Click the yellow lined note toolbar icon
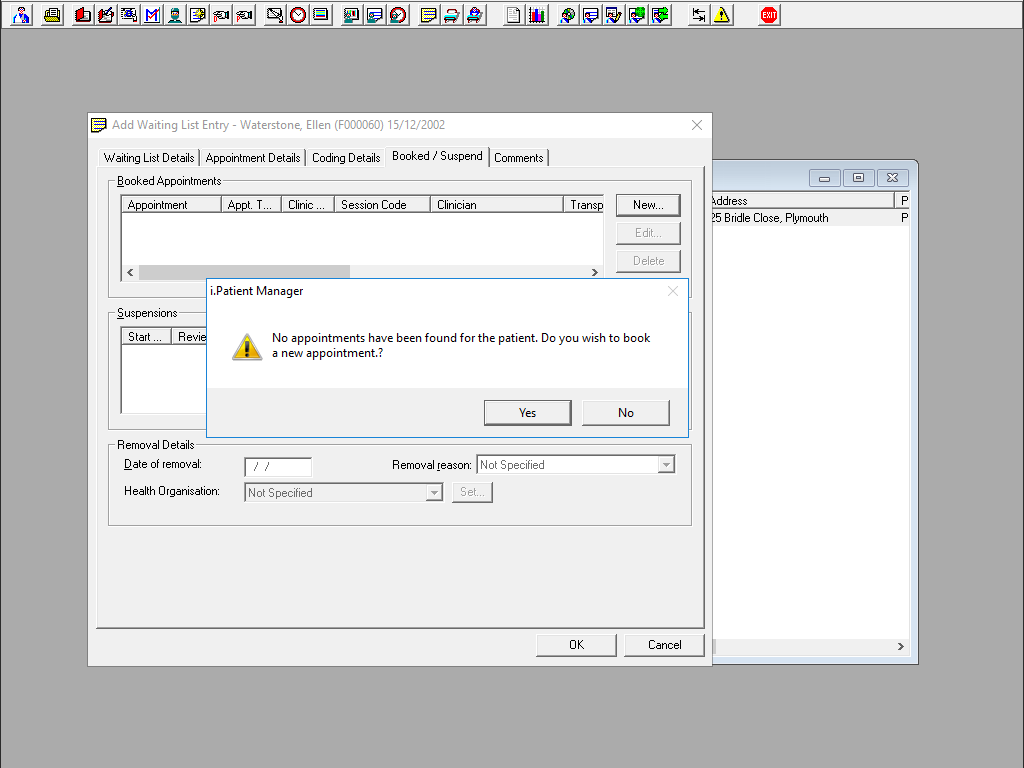The height and width of the screenshot is (768, 1024). click(x=428, y=14)
